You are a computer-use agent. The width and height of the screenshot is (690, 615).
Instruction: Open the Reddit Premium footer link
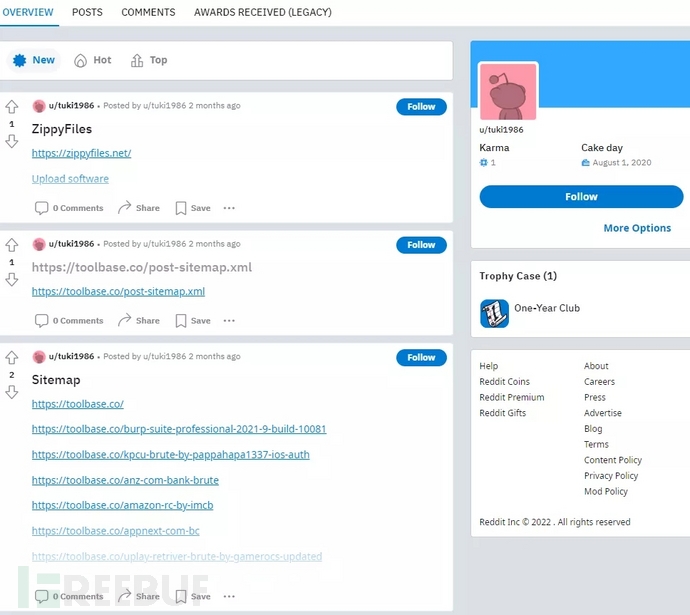click(x=512, y=397)
